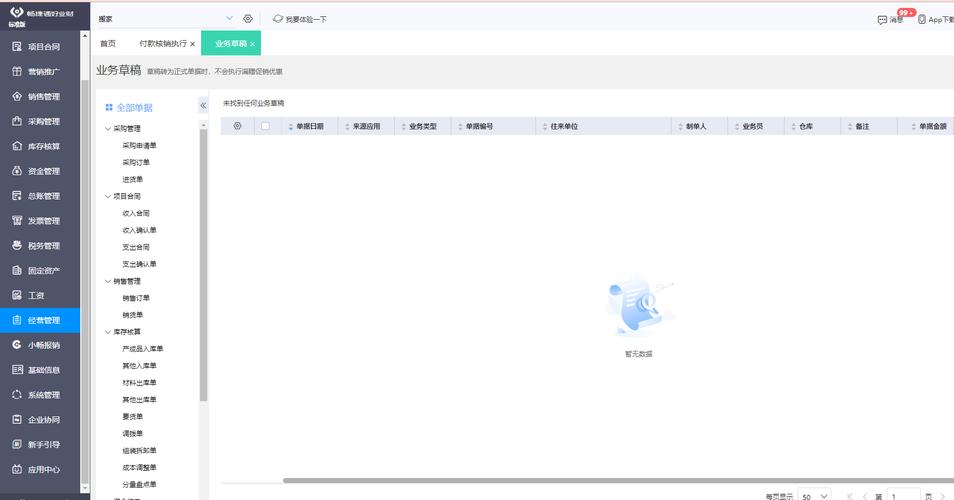Open the 采购管理 sidebar module
The width and height of the screenshot is (954, 500).
43,122
